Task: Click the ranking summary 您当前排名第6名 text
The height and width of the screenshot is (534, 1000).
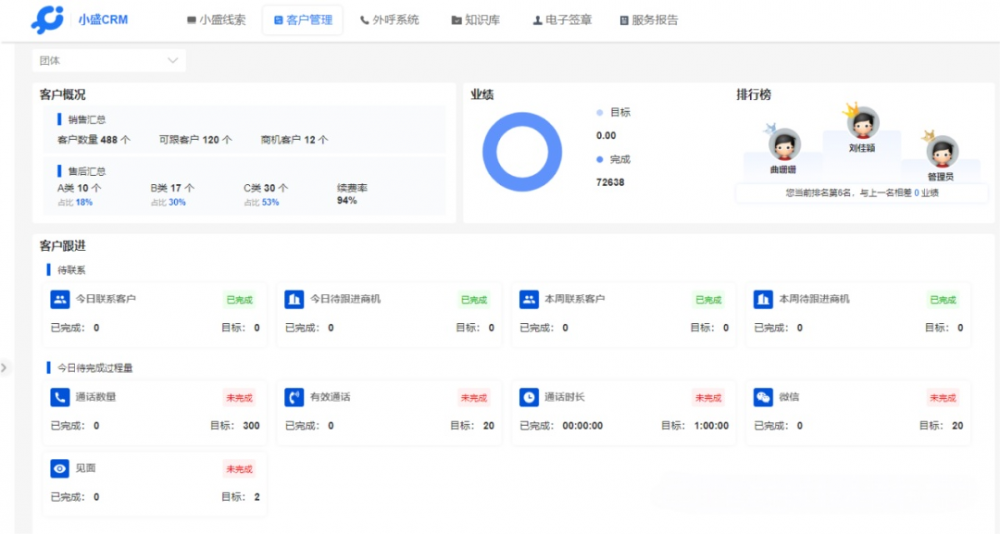Action: (x=862, y=193)
